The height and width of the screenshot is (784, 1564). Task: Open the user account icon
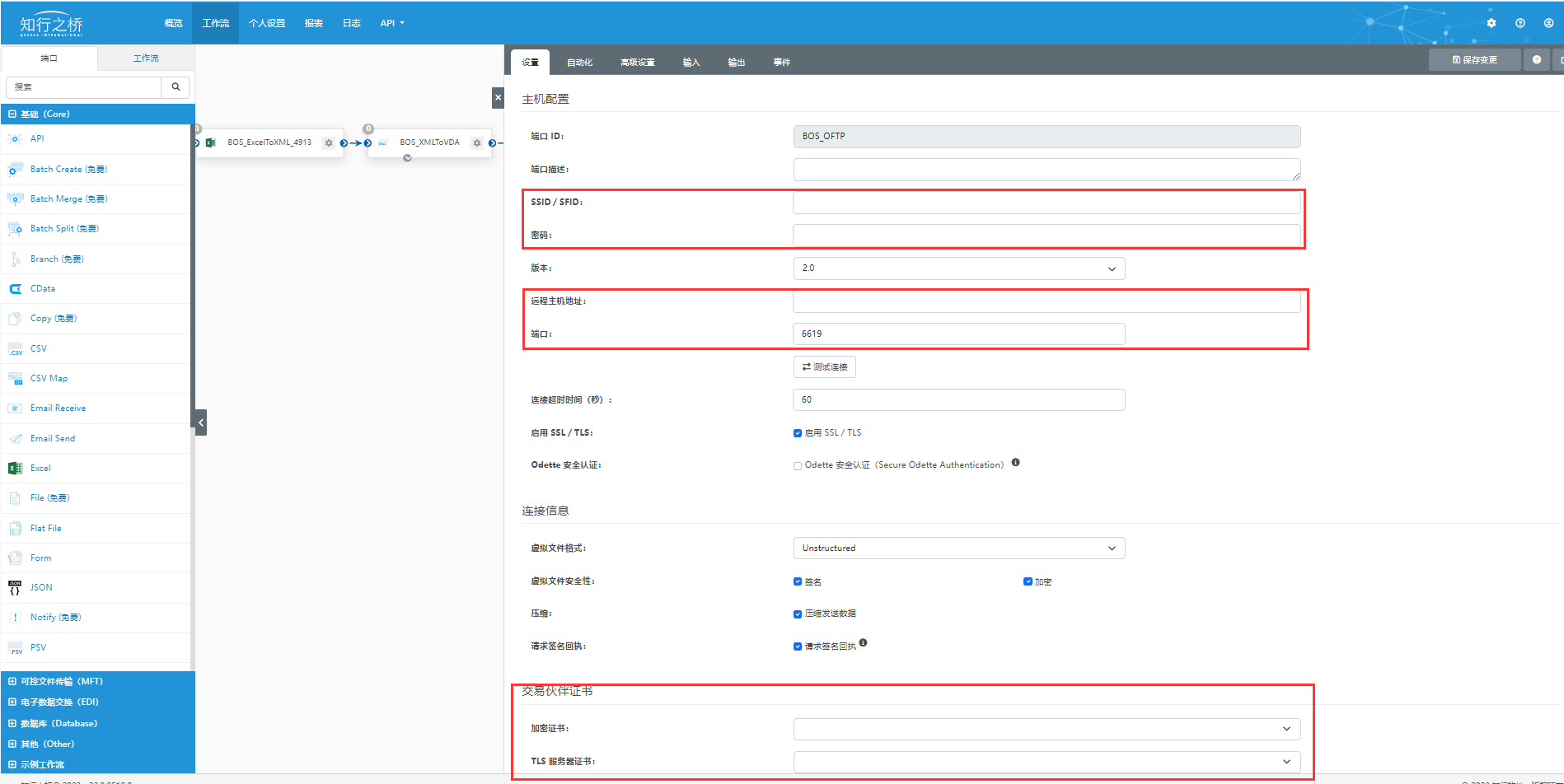pos(1548,23)
